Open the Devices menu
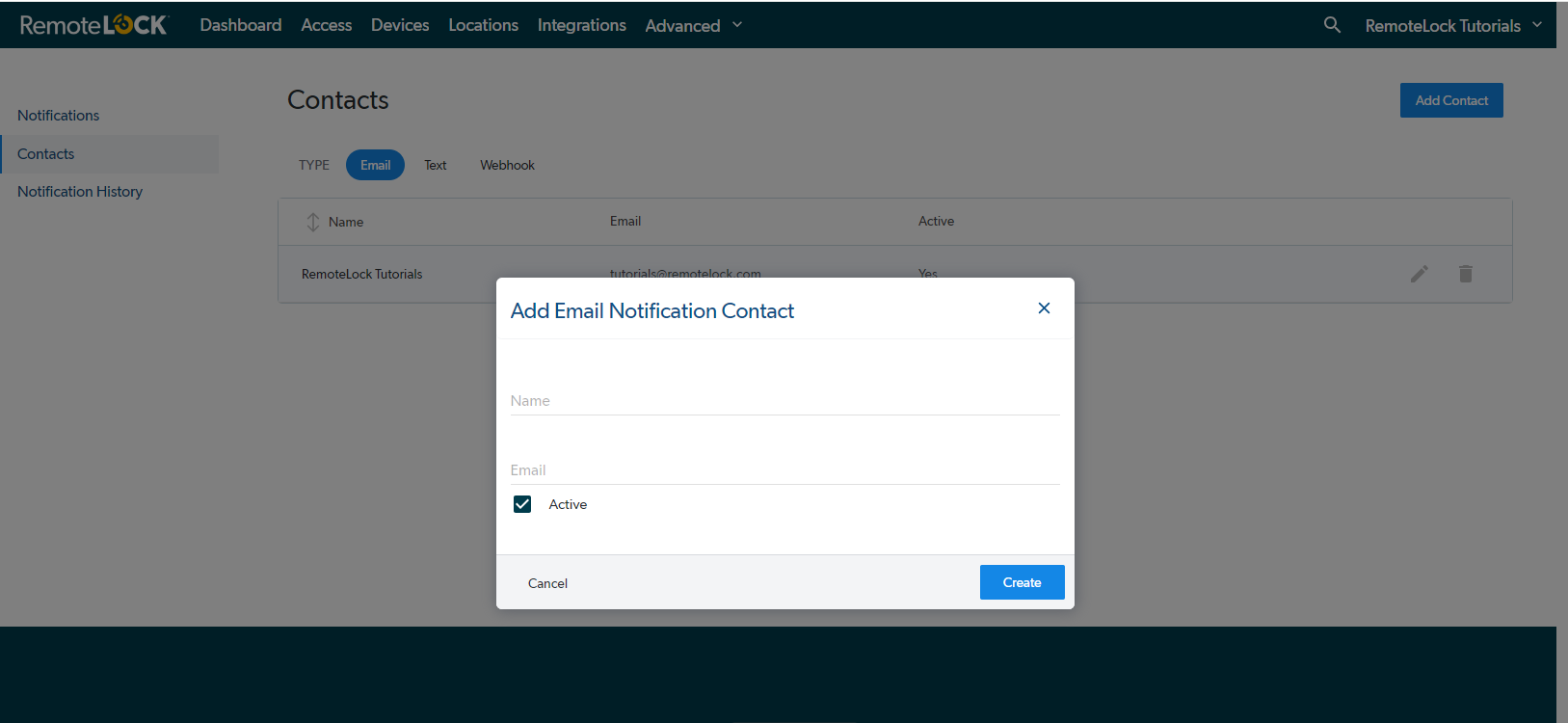Screen dimensions: 1568x723 (400, 25)
